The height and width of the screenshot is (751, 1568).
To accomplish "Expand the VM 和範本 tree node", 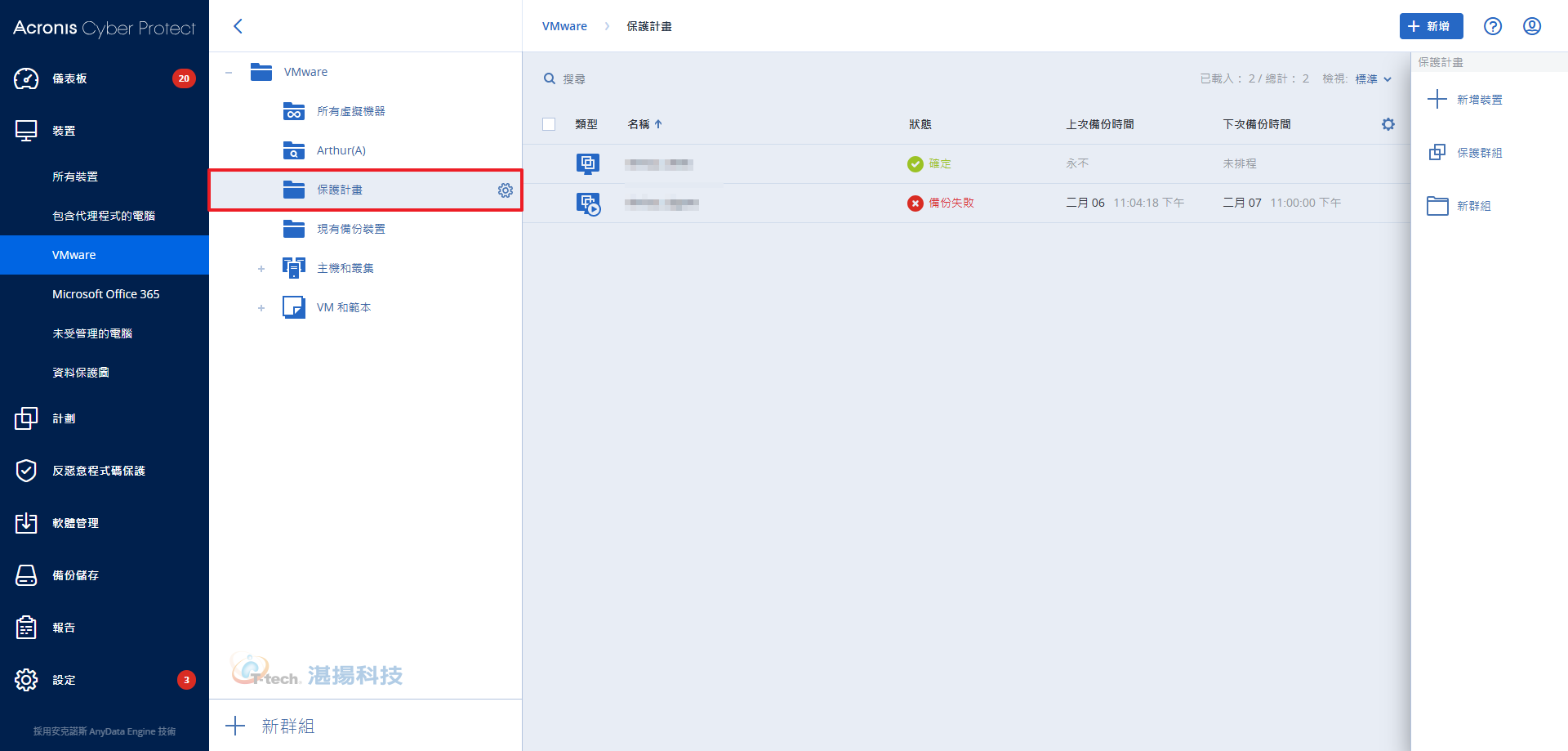I will (x=261, y=308).
